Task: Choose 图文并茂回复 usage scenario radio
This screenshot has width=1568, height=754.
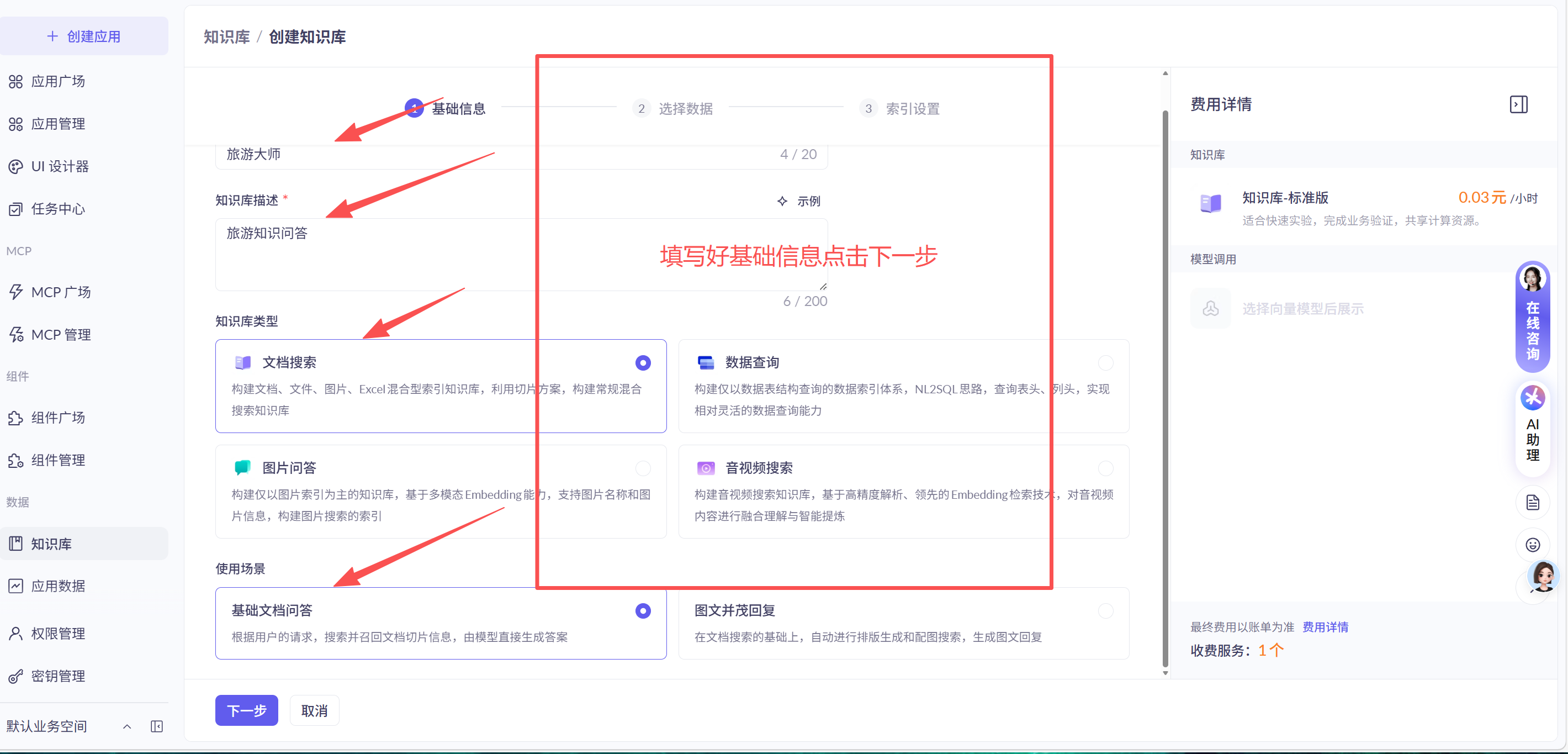Action: [1105, 610]
